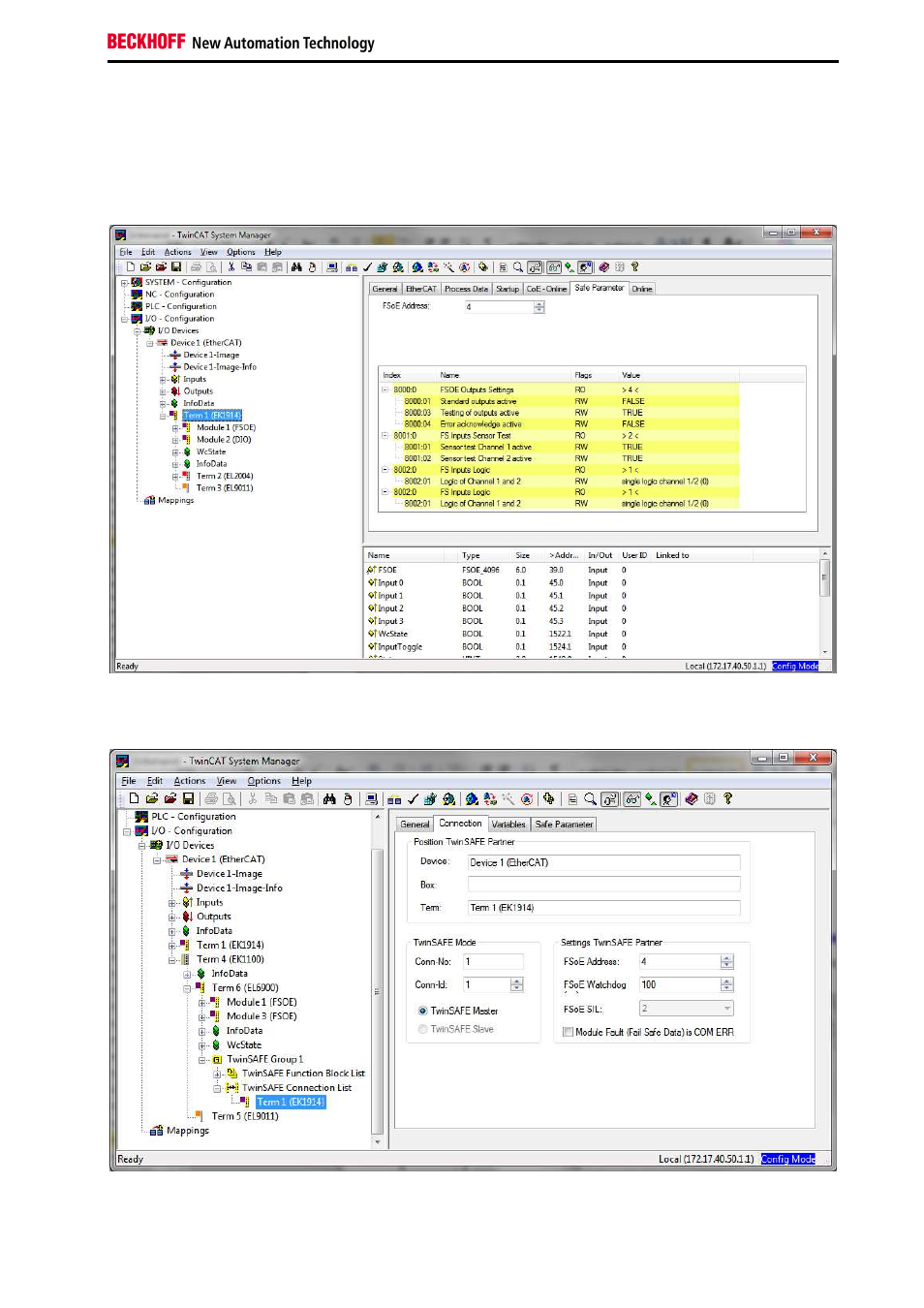Open EtherCAT tab

(420, 289)
